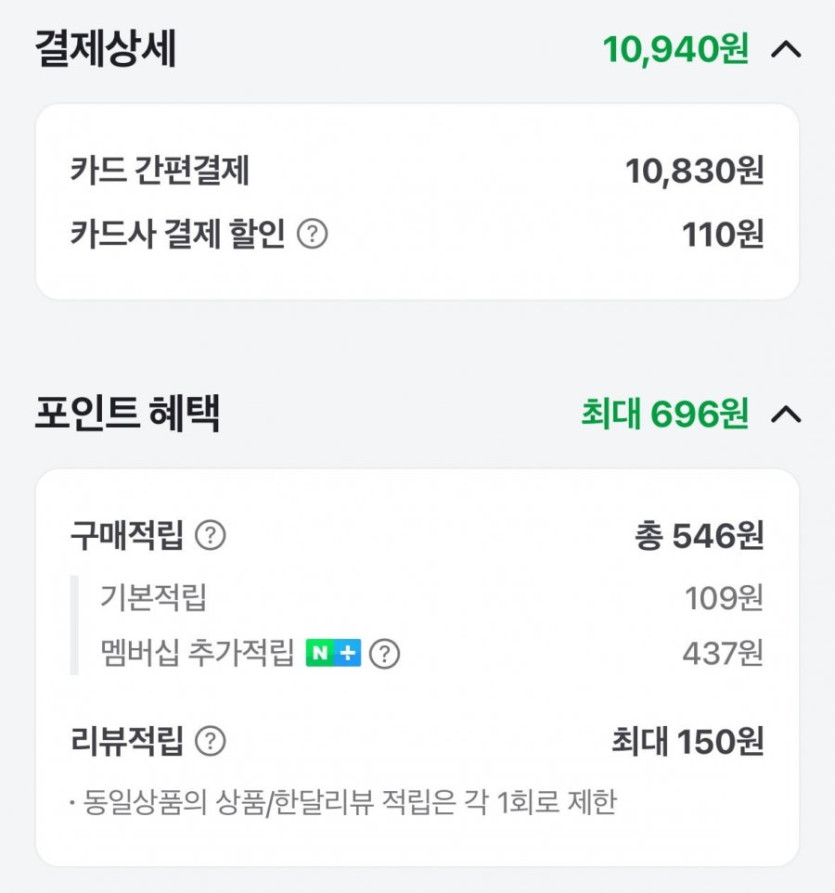The height and width of the screenshot is (893, 835).
Task: Open help icon after the N+ badge
Action: pos(384,654)
